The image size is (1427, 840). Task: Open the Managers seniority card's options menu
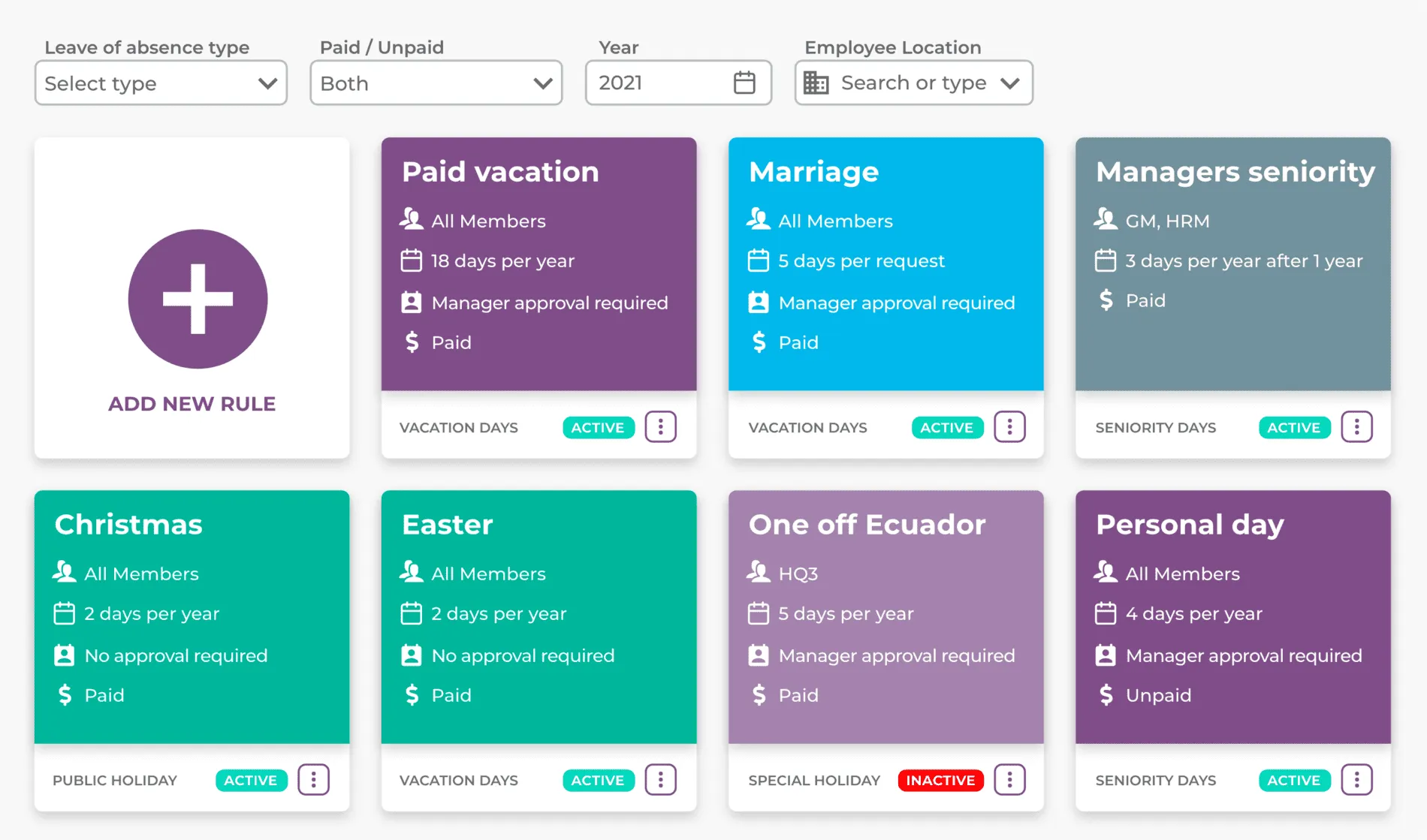1356,427
